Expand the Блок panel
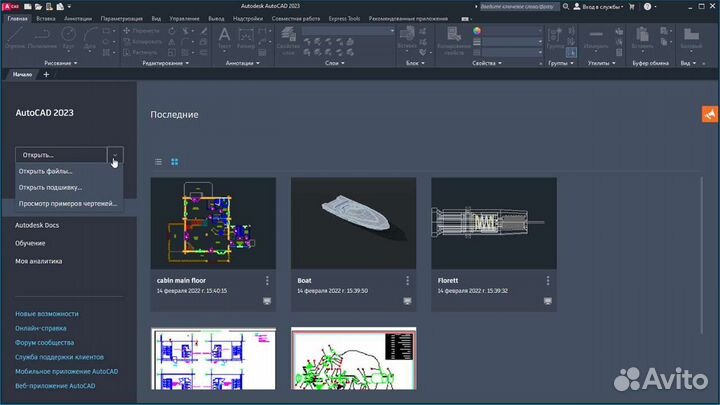This screenshot has height=405, width=720. click(x=415, y=63)
